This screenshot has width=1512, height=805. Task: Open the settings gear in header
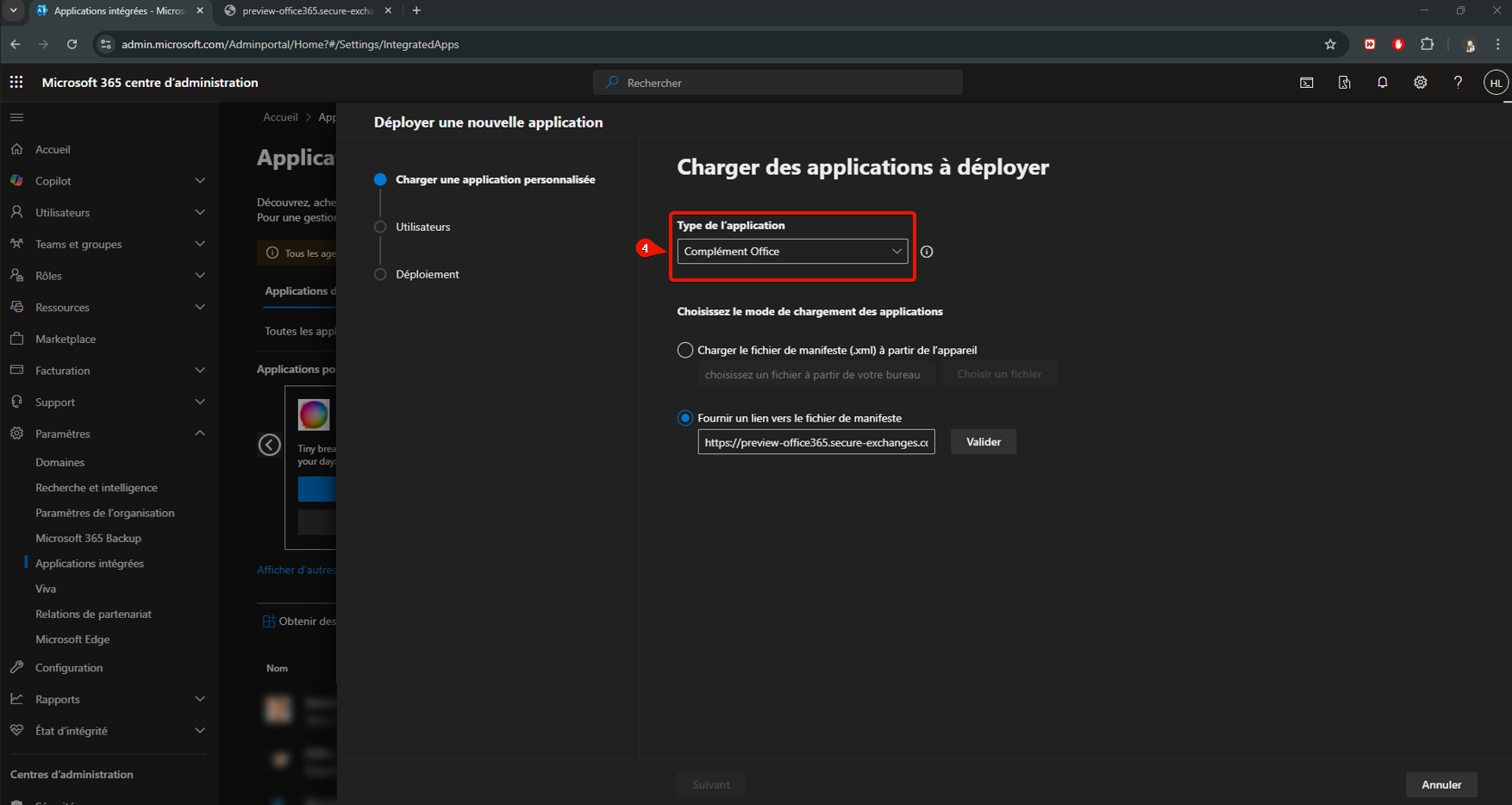point(1421,83)
